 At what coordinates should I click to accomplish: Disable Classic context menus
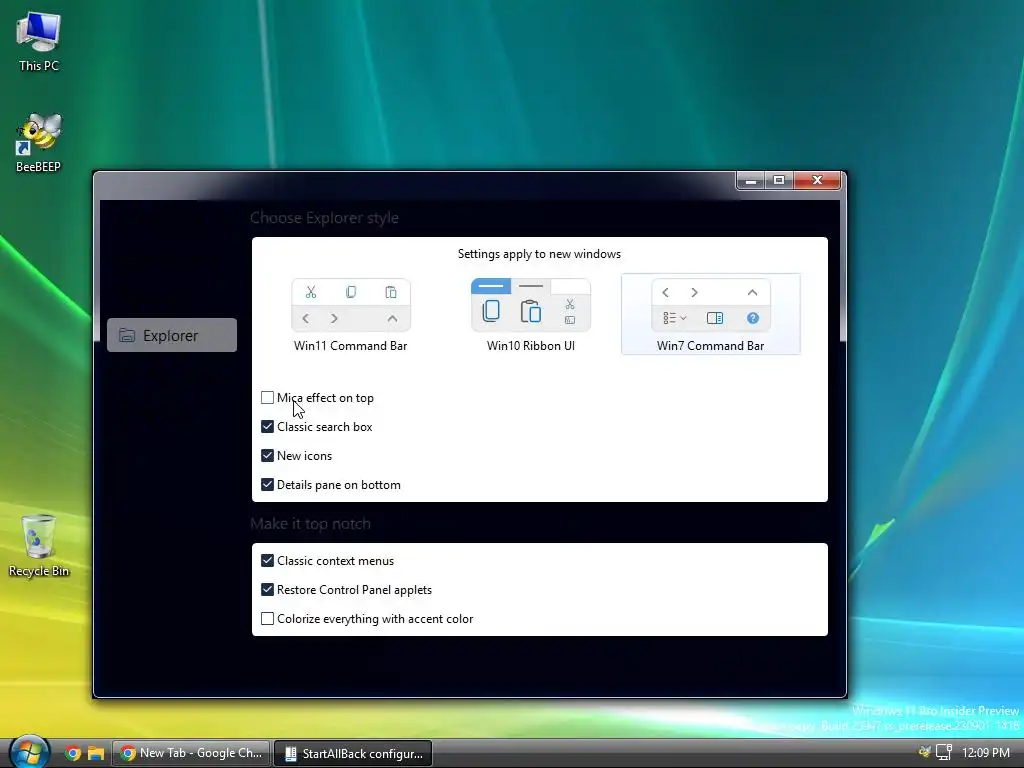(x=267, y=560)
